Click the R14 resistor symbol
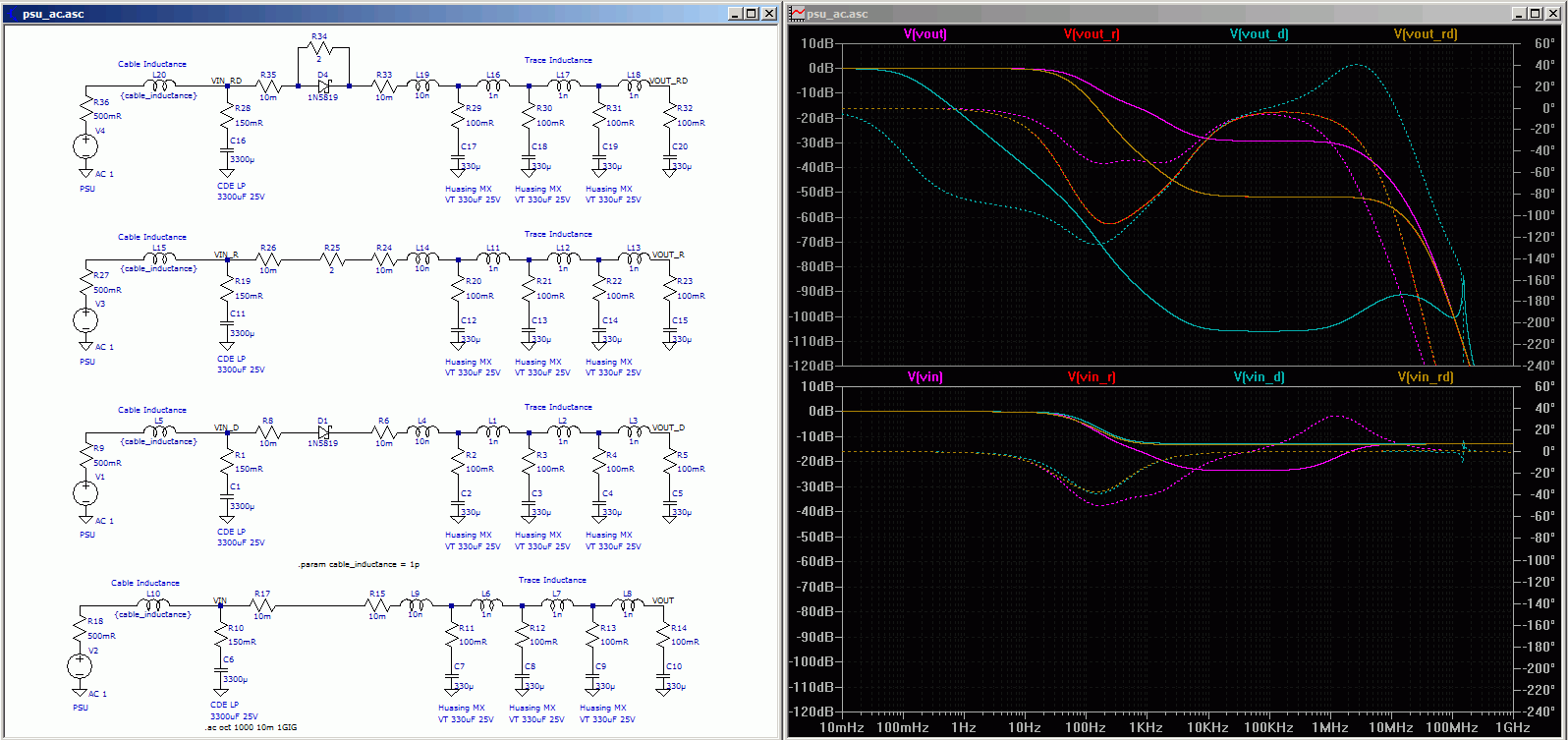1568x740 pixels. point(662,635)
